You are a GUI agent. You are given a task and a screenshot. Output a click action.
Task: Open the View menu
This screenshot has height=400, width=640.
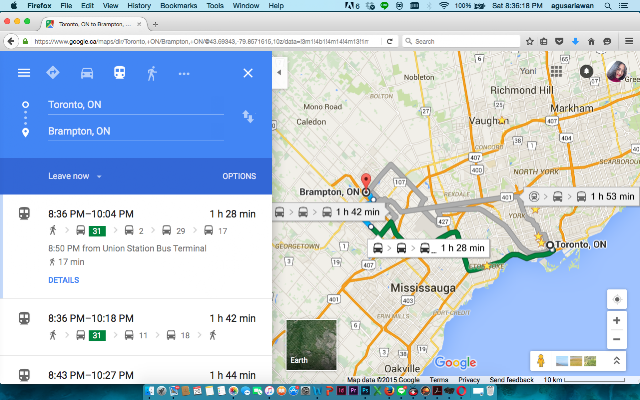(110, 6)
